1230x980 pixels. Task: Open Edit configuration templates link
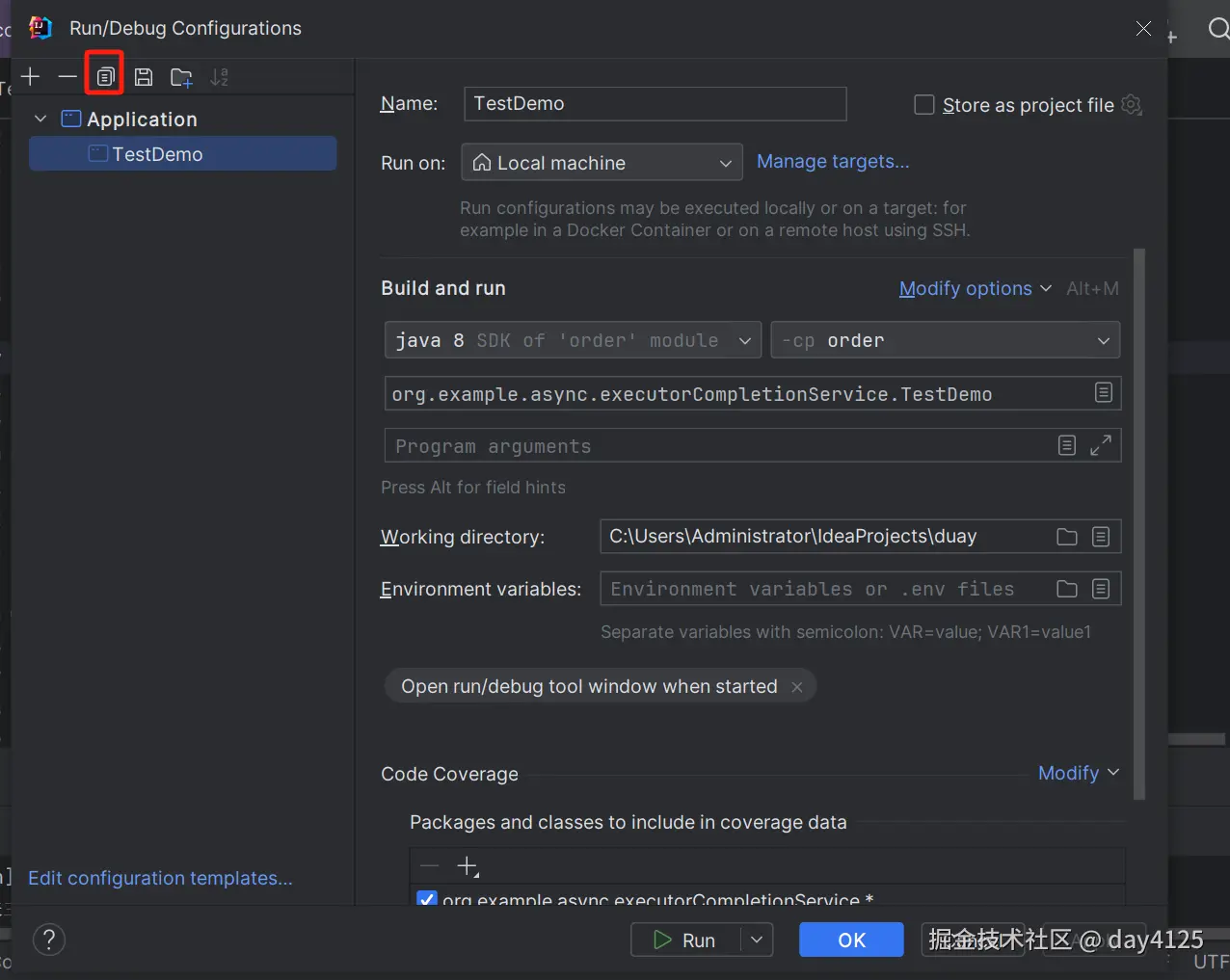click(x=160, y=878)
